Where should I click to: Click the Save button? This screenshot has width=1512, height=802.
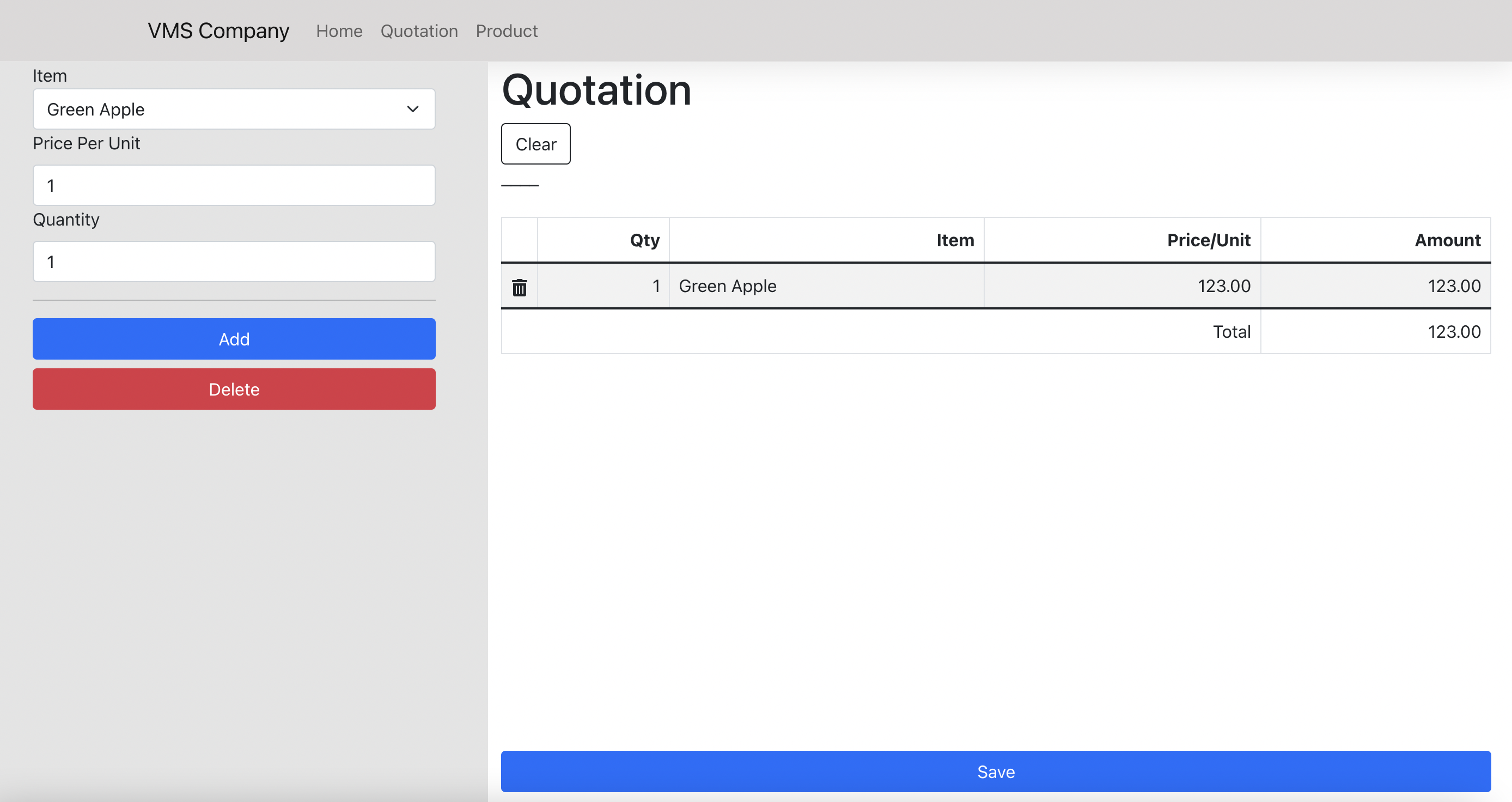pos(995,771)
